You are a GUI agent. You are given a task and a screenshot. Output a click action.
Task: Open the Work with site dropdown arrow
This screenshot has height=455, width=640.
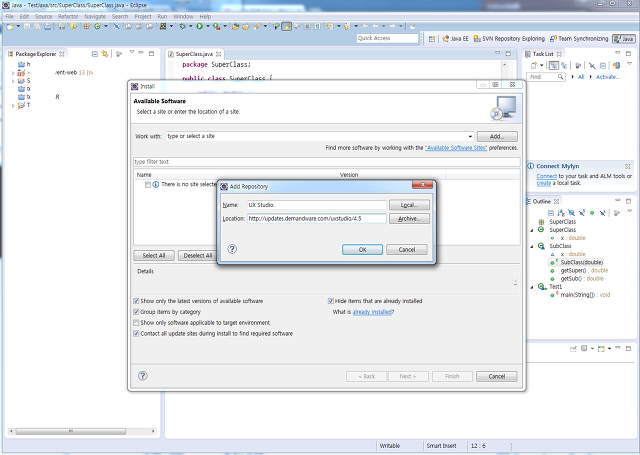pos(470,136)
